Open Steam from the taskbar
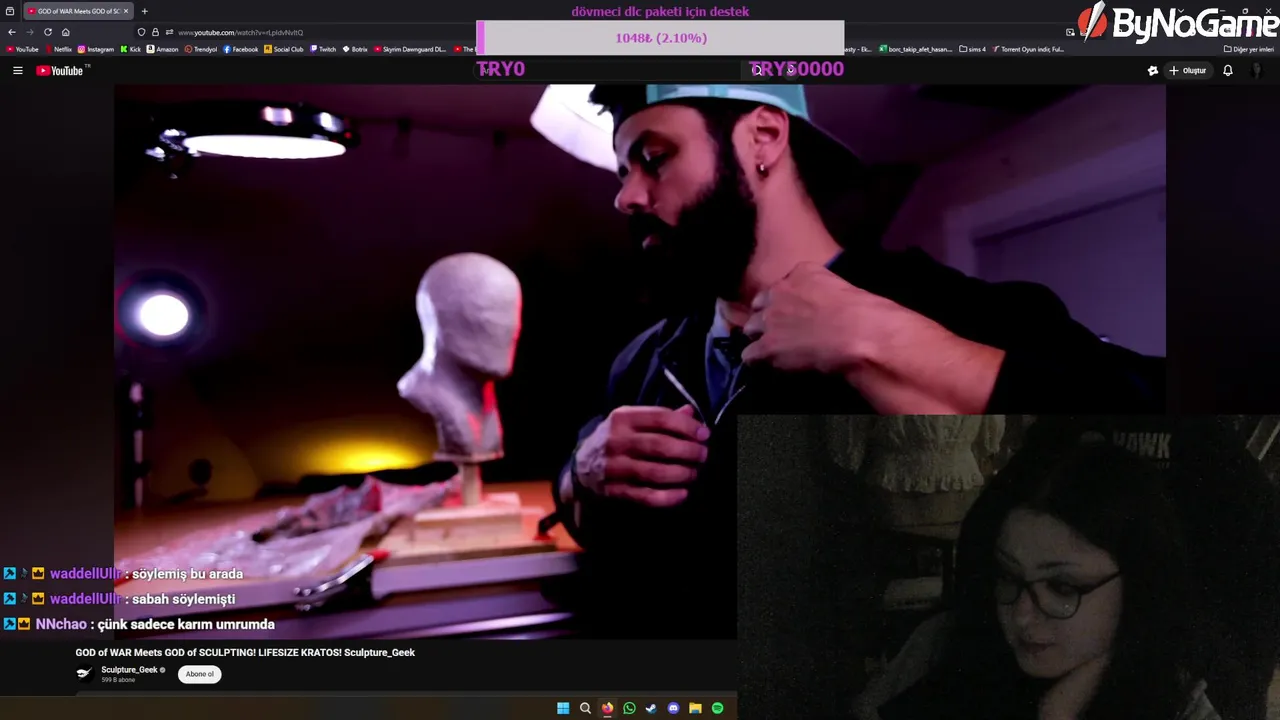 tap(651, 708)
